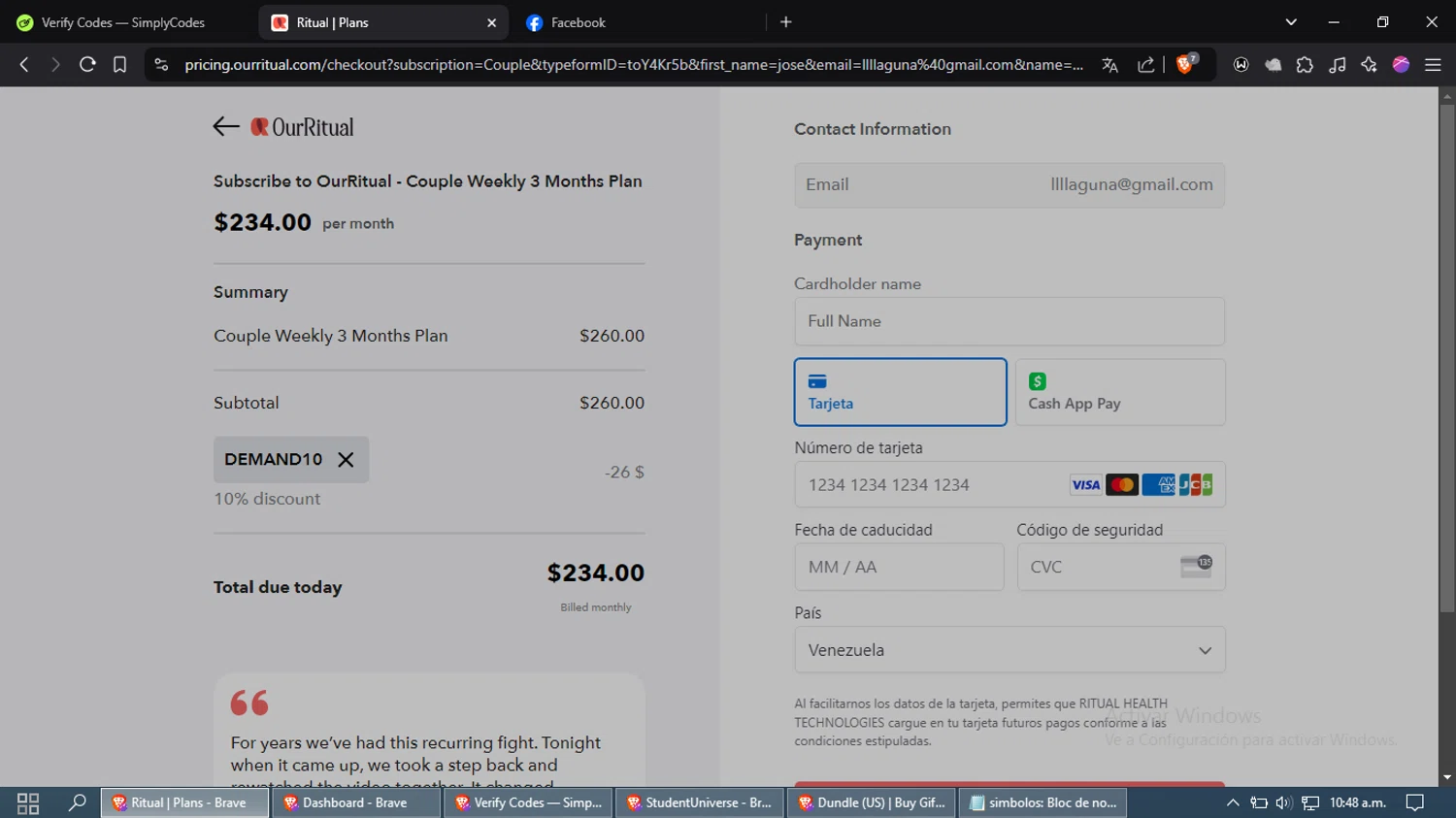The height and width of the screenshot is (818, 1456).
Task: Click the CVC security code field
Action: [1121, 567]
